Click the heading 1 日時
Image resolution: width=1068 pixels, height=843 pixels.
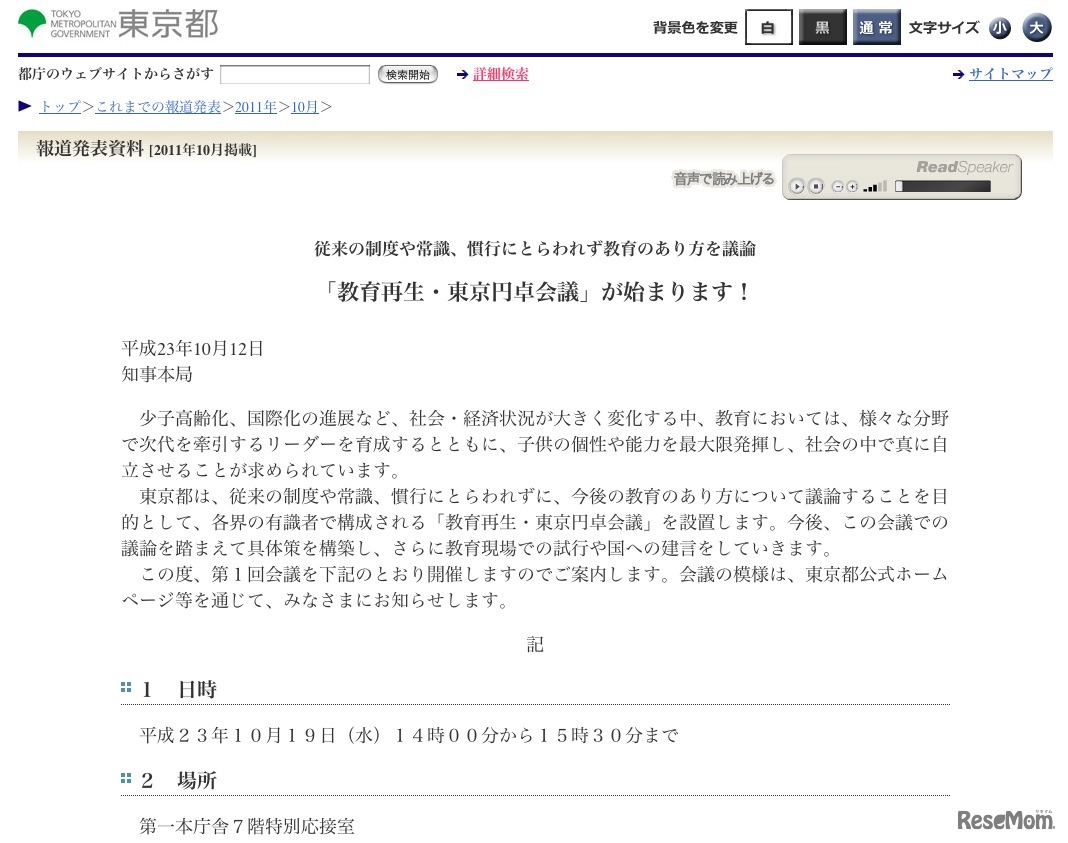pyautogui.click(x=179, y=689)
